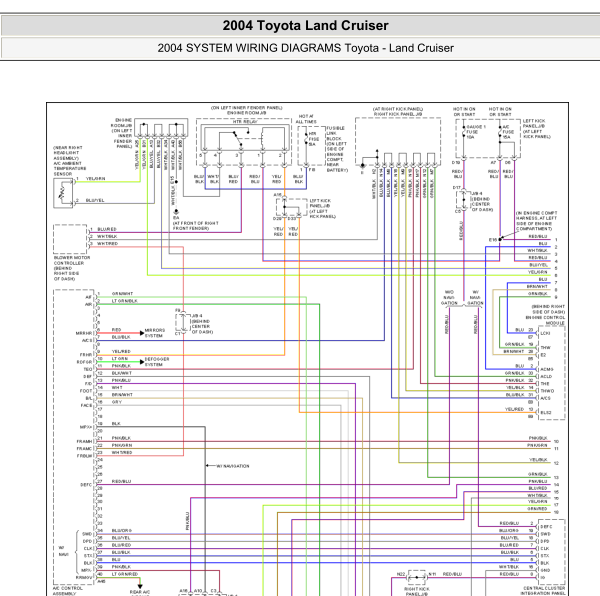The height and width of the screenshot is (596, 600).
Task: Click the GAUGE 1 FUSE 10A label
Action: click(x=476, y=132)
